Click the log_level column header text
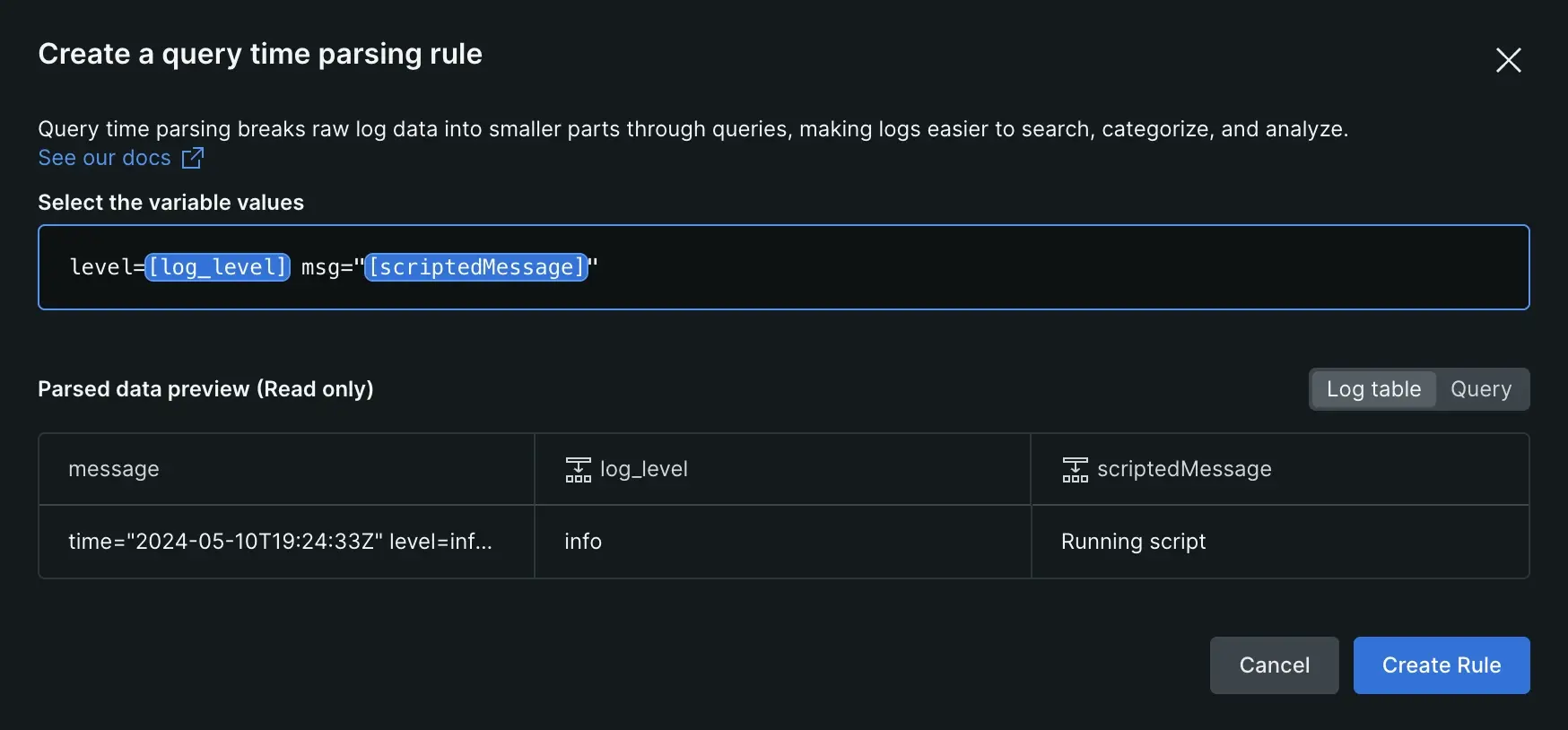 point(644,469)
